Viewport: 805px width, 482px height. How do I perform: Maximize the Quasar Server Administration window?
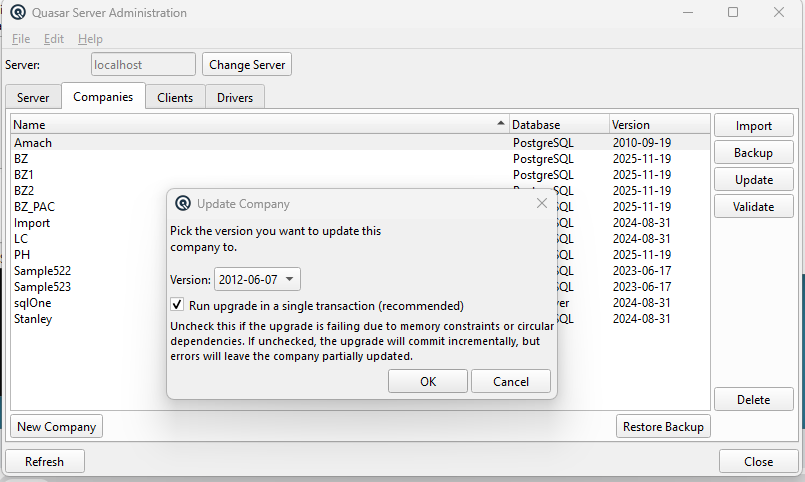[x=733, y=12]
